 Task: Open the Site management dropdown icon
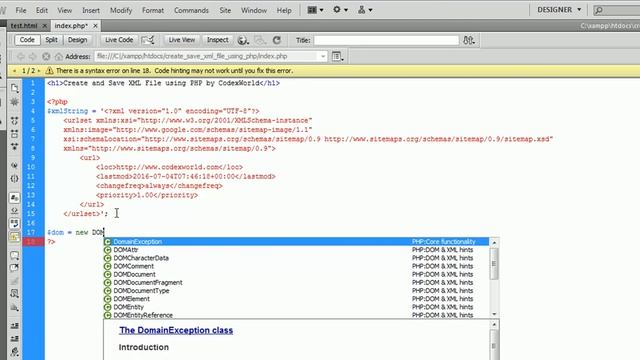click(x=365, y=10)
